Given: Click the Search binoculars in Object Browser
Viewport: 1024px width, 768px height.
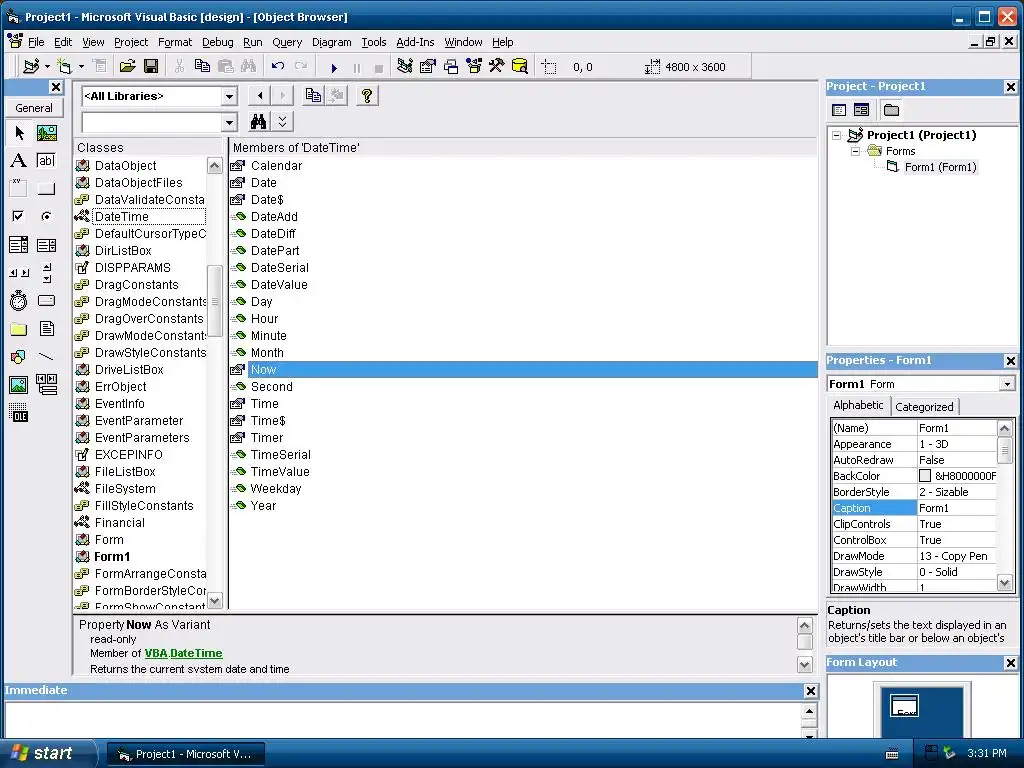Looking at the screenshot, I should (259, 121).
